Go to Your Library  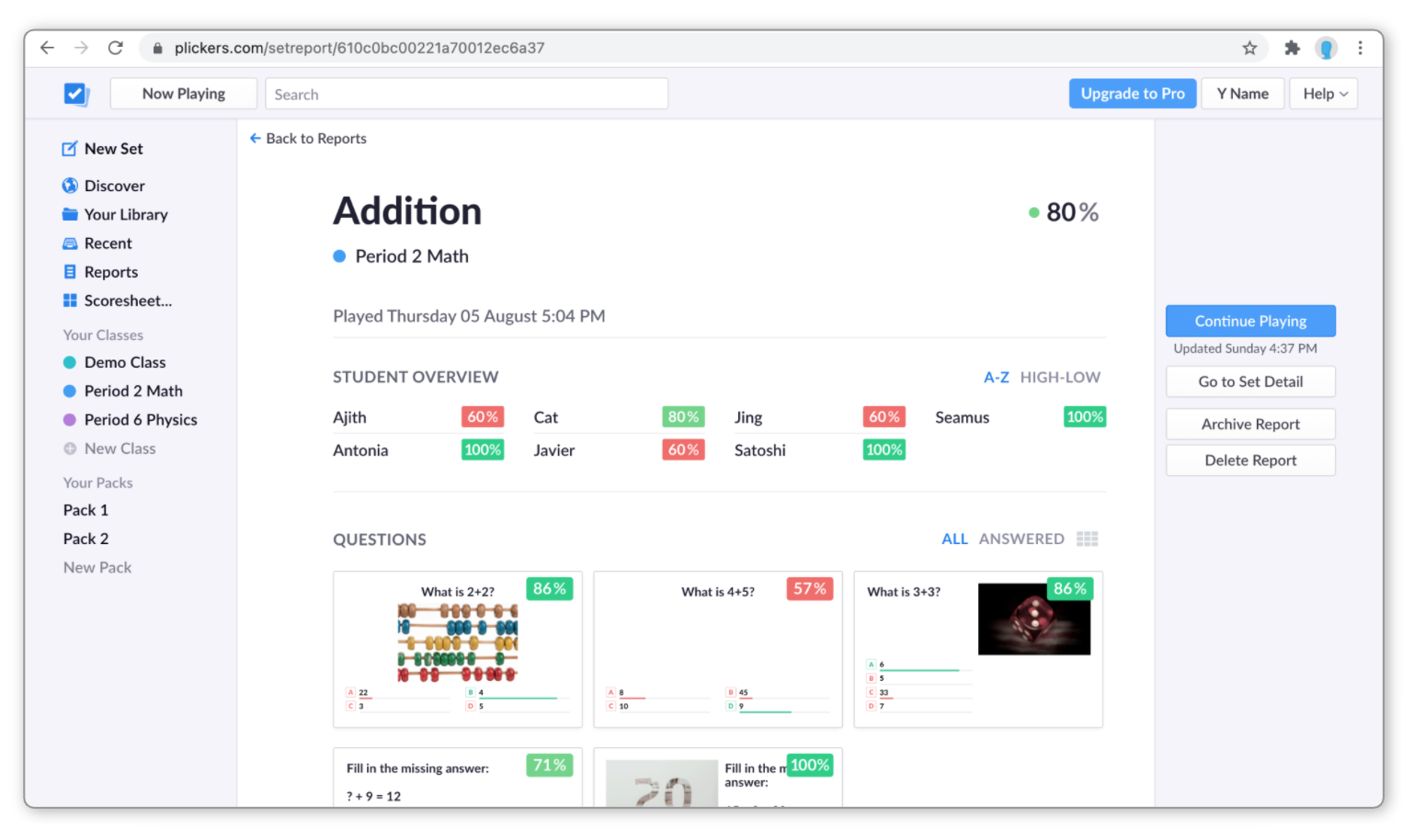click(126, 214)
